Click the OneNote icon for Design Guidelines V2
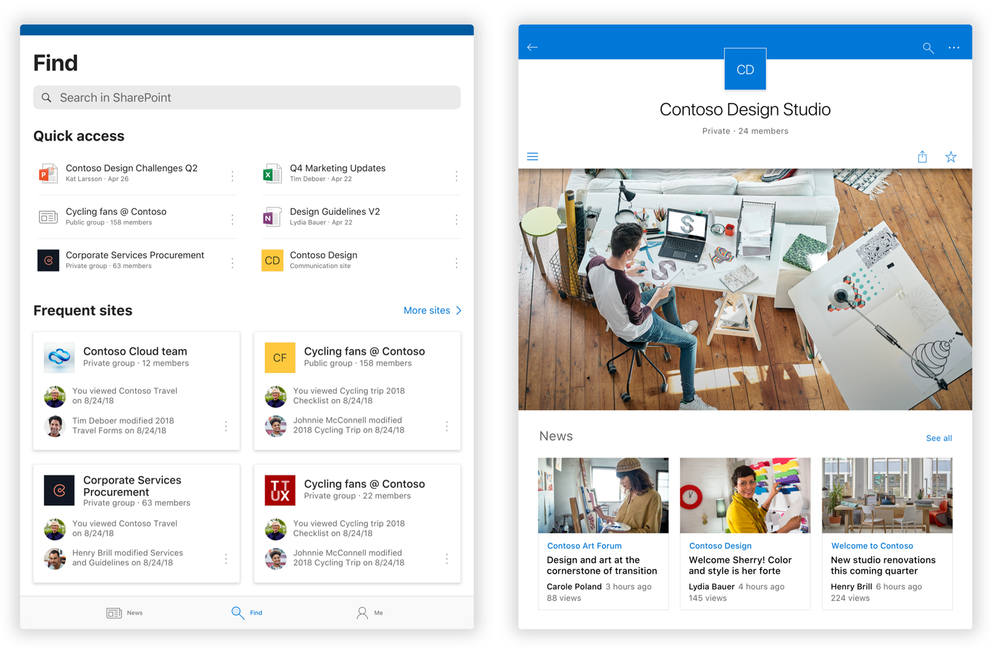The height and width of the screenshot is (656, 999). point(272,217)
